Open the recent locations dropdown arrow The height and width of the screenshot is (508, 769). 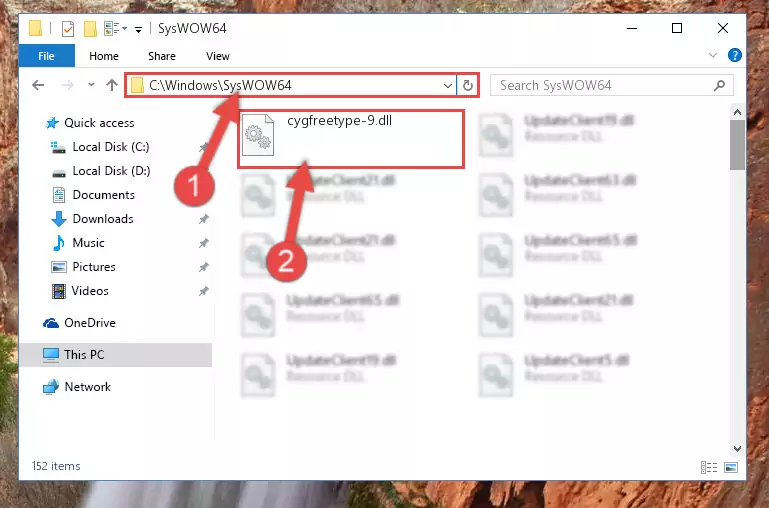pyautogui.click(x=91, y=85)
